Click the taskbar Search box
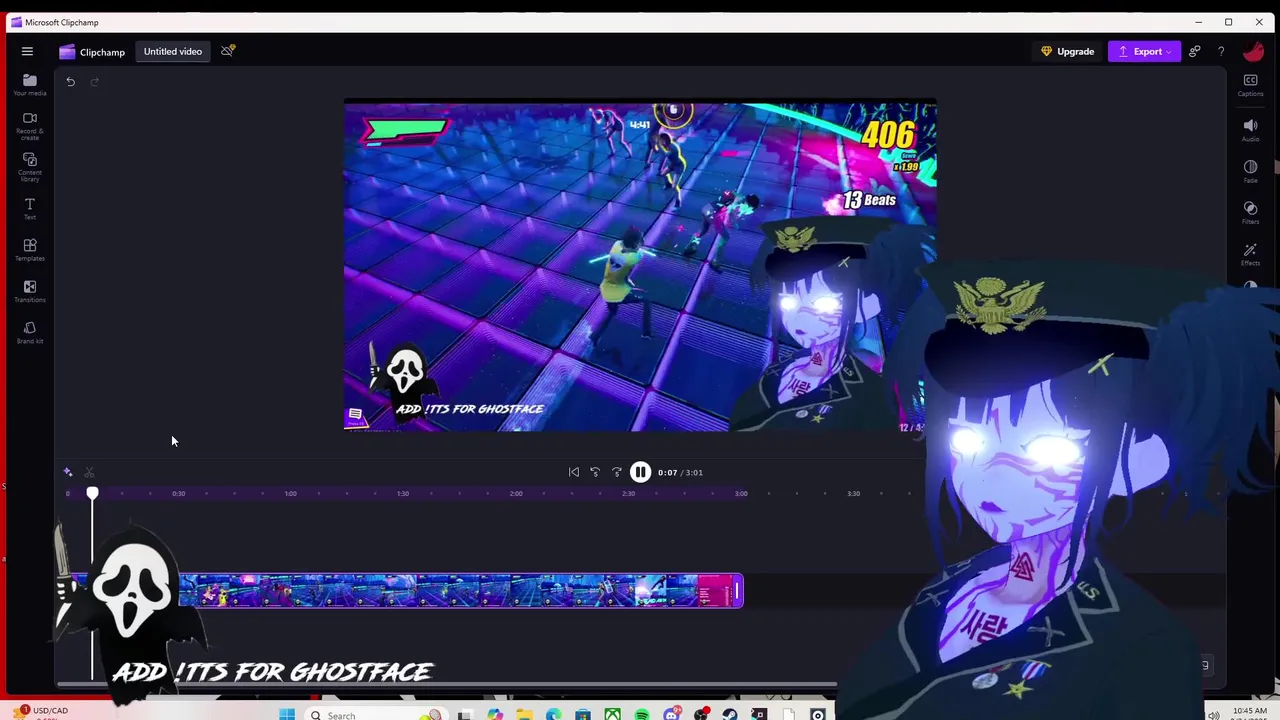 point(374,714)
